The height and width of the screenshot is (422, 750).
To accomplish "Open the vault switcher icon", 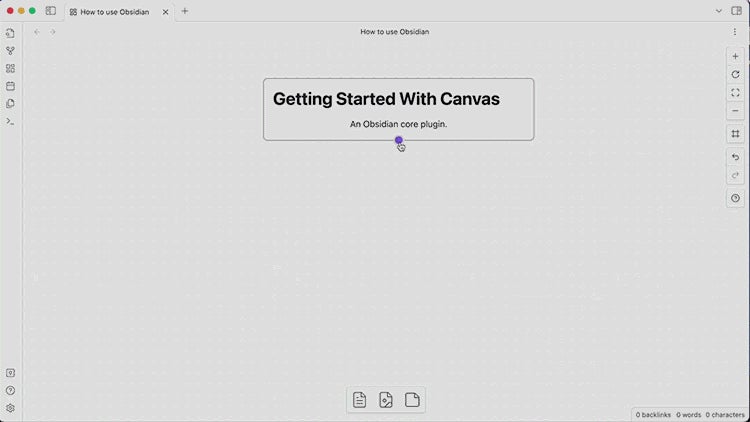I will click(x=10, y=373).
